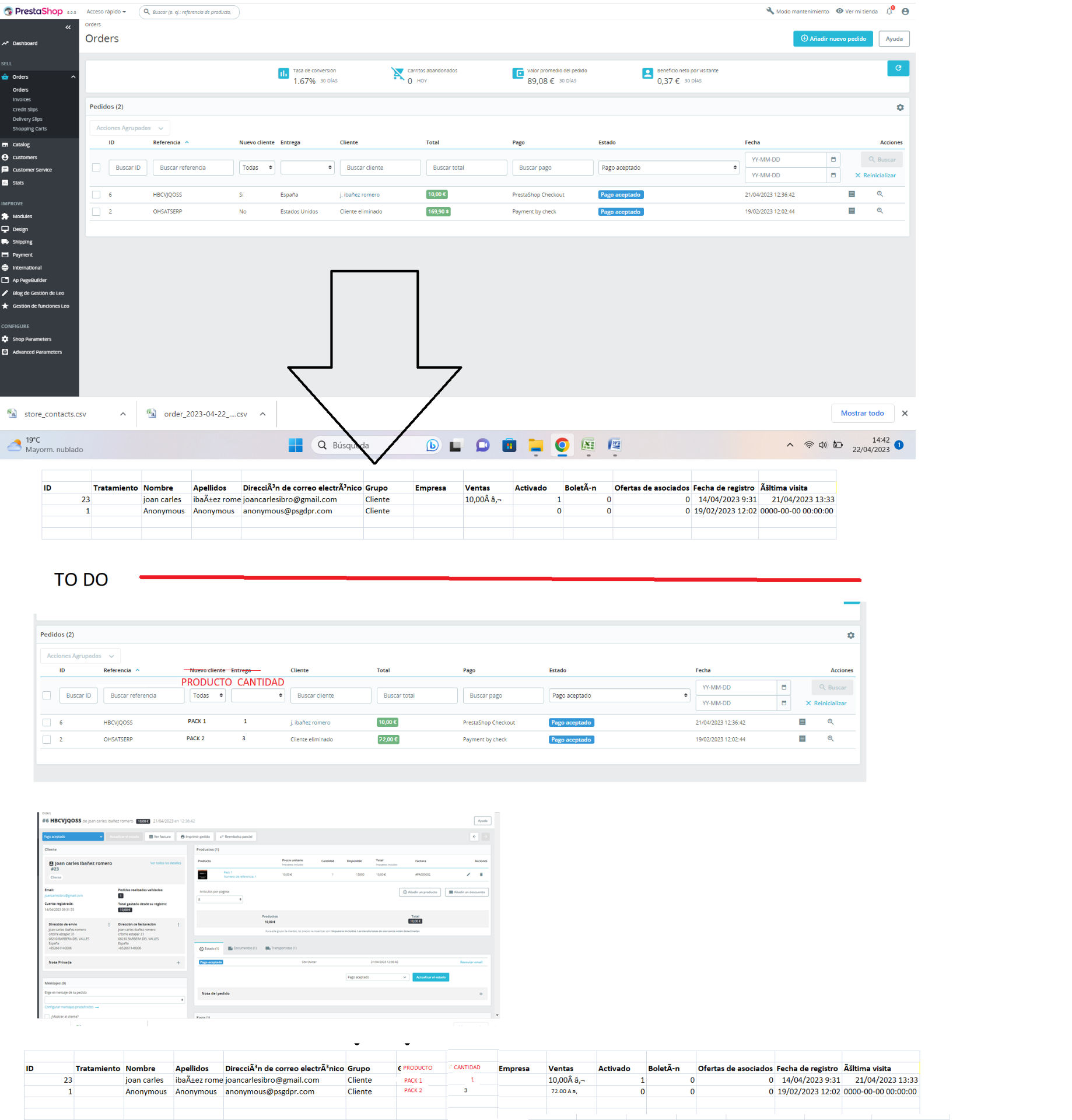The height and width of the screenshot is (1120, 1072).
Task: Click Ver mi tienda eye link
Action: 857,11
